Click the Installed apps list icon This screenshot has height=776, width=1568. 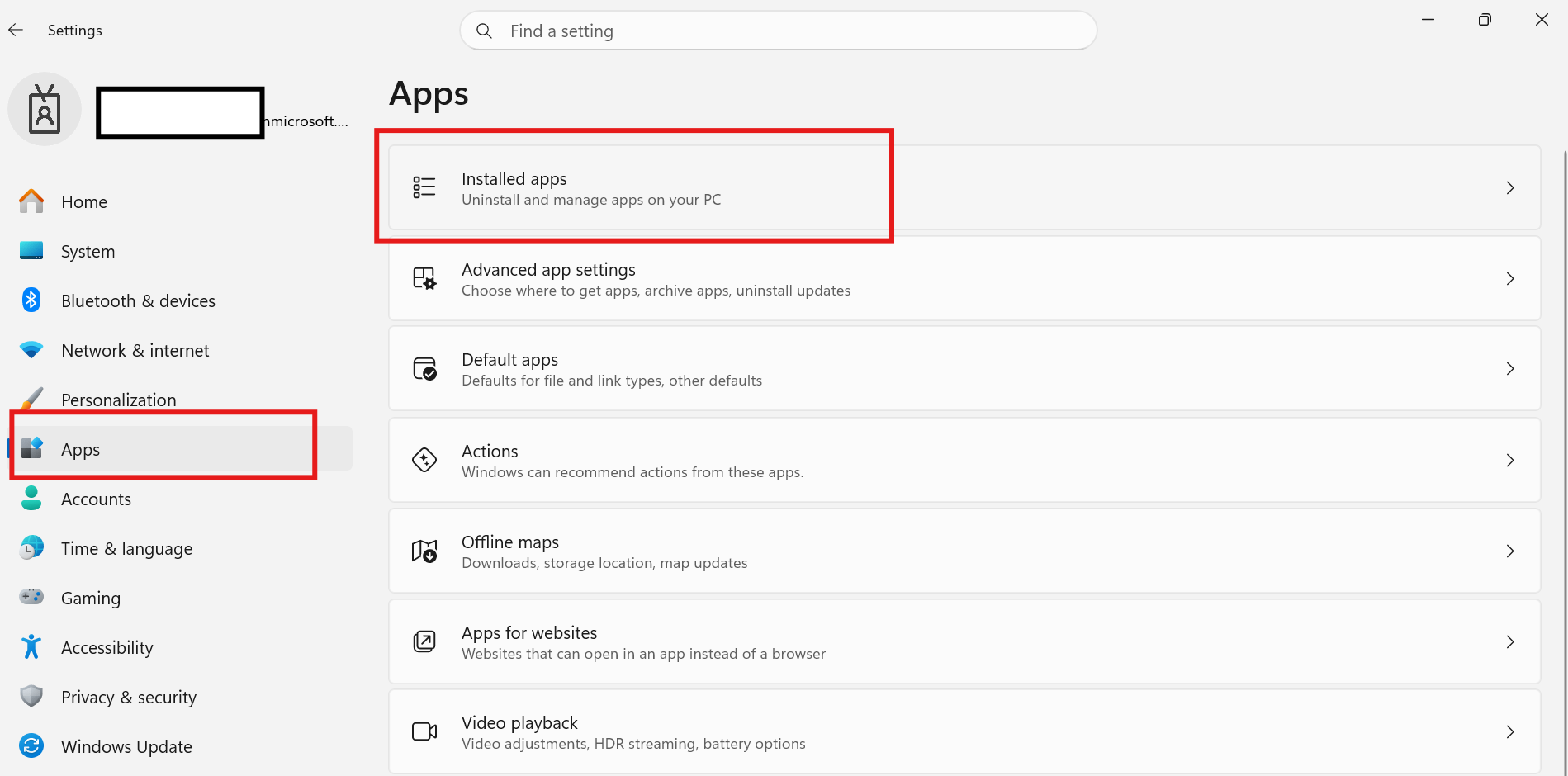click(x=424, y=187)
